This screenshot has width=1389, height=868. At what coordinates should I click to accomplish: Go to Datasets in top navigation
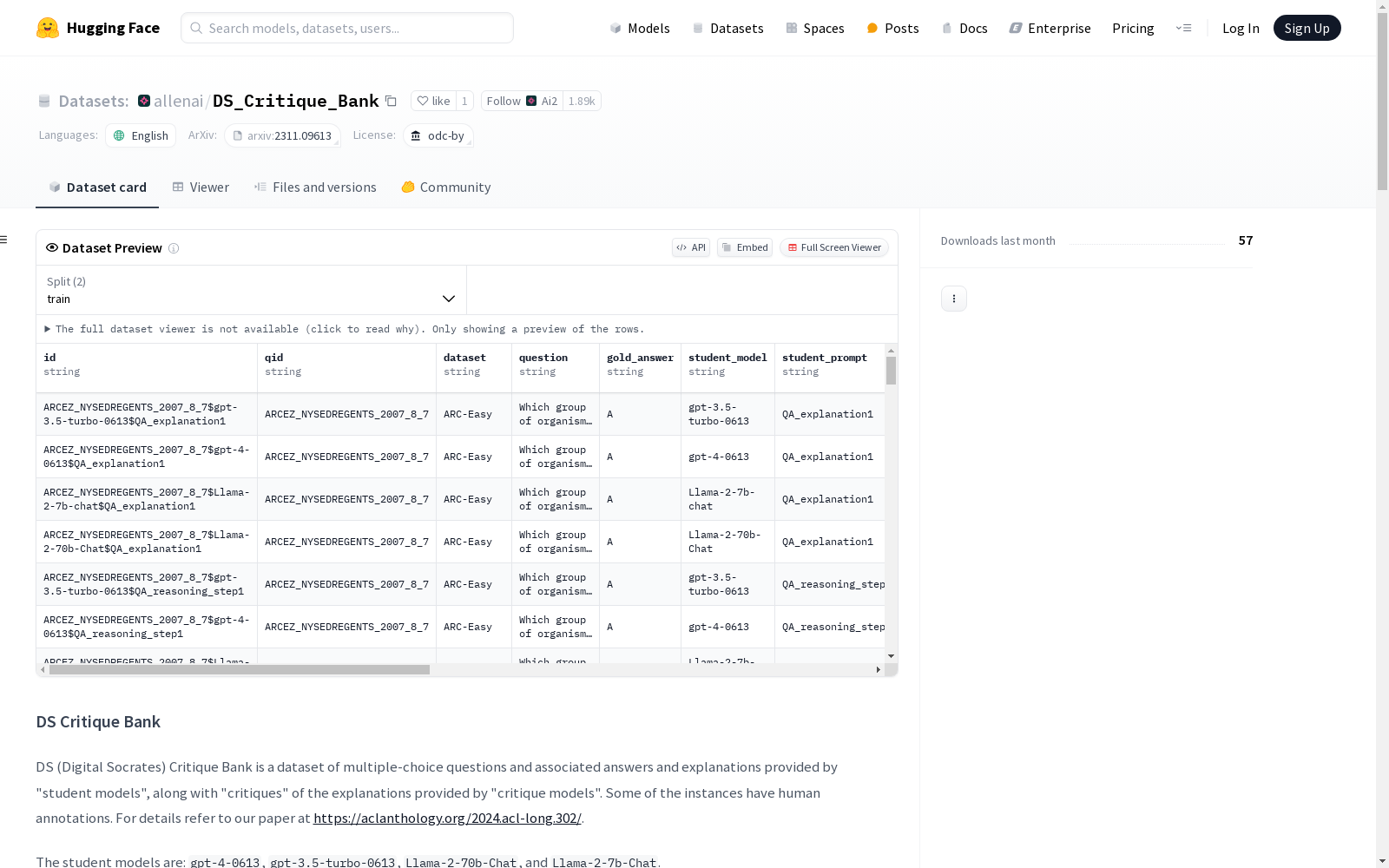[x=727, y=28]
